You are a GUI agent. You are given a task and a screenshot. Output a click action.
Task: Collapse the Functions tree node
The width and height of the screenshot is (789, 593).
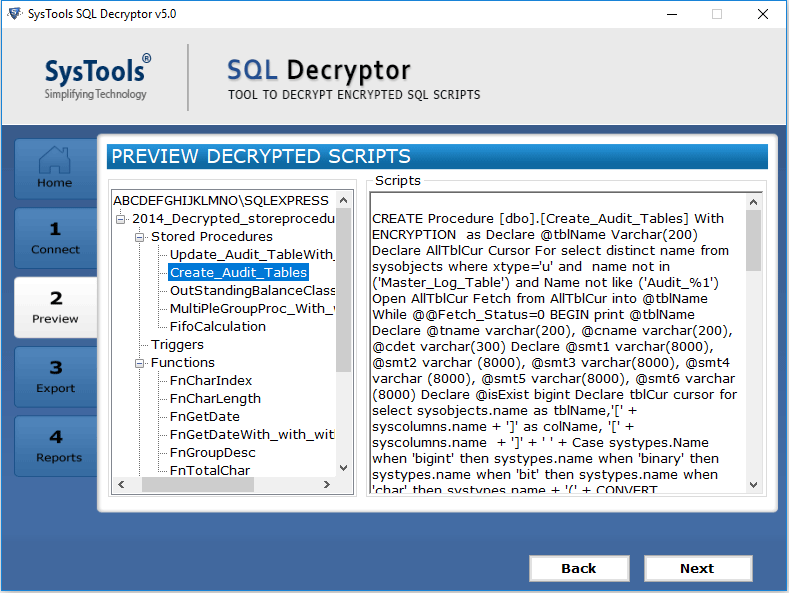[139, 363]
